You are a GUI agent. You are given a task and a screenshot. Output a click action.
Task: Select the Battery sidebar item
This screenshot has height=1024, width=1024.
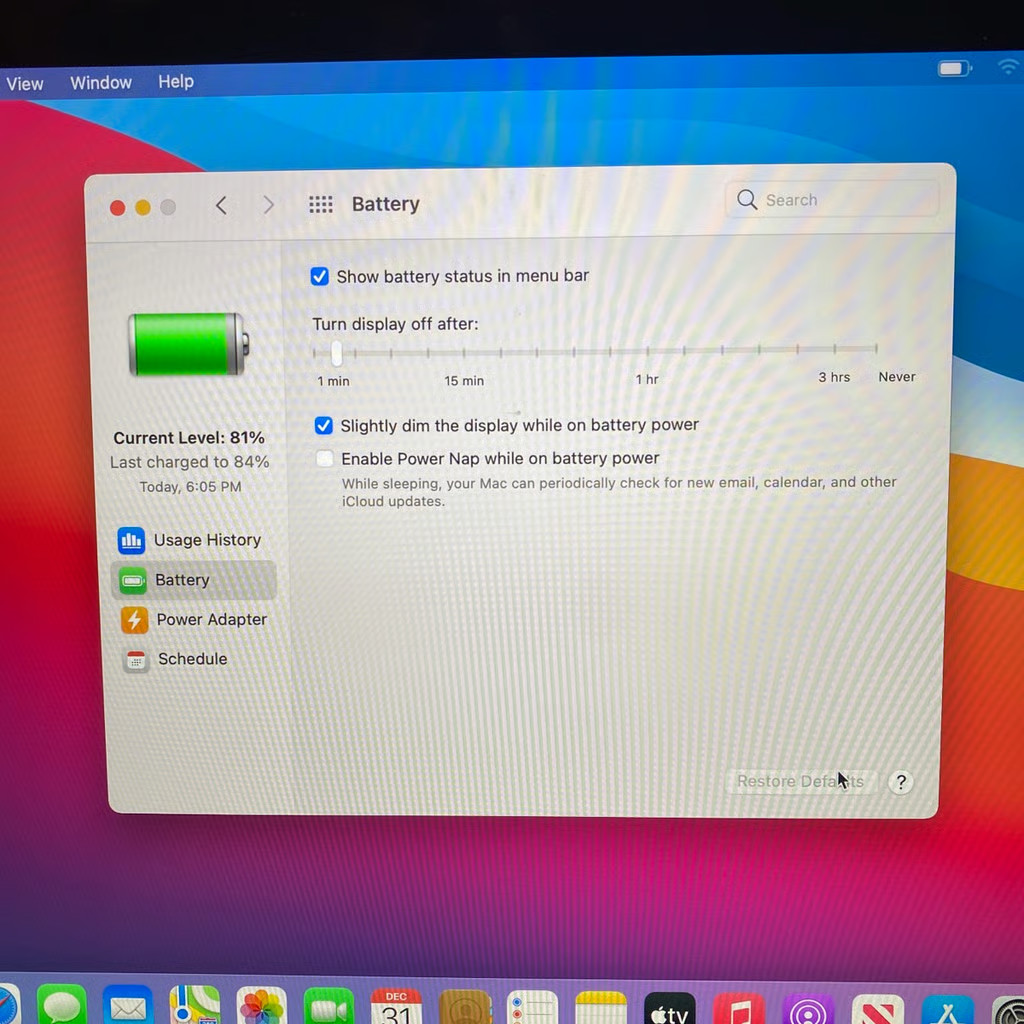(x=193, y=580)
